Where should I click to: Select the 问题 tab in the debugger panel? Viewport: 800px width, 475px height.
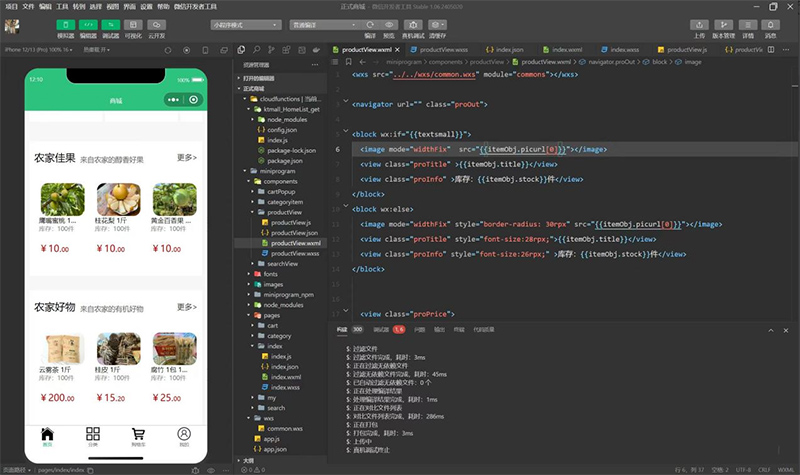[419, 329]
